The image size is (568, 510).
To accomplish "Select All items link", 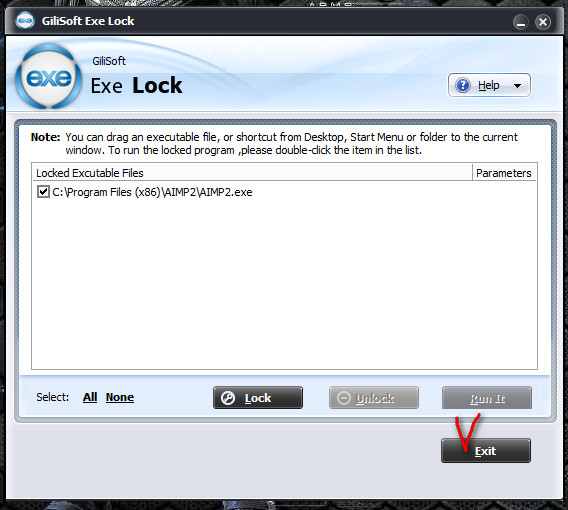I will click(90, 397).
